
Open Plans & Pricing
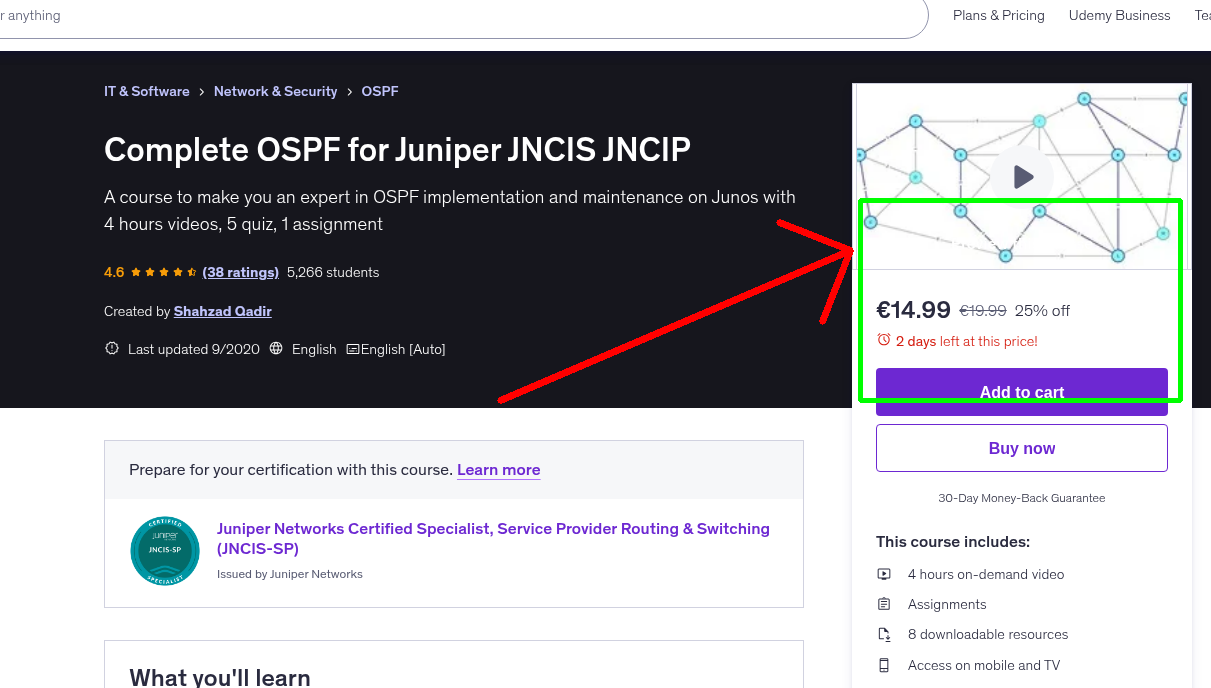coord(998,15)
